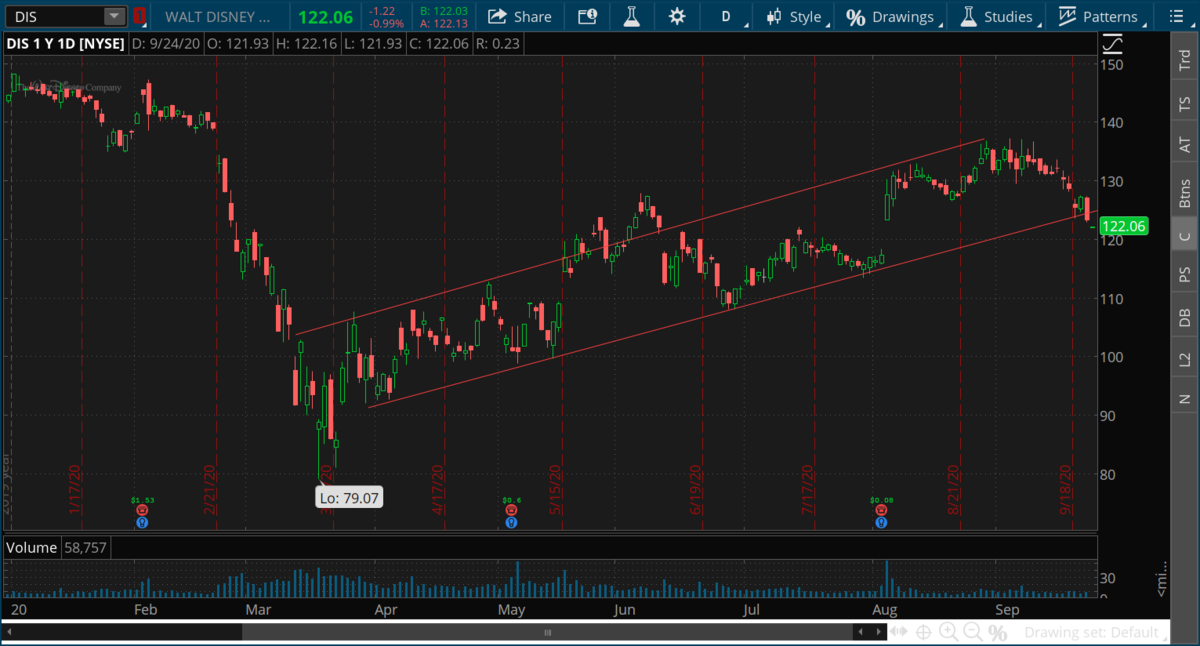This screenshot has width=1200, height=646.
Task: Click the 122.06 last price display
Action: point(327,16)
